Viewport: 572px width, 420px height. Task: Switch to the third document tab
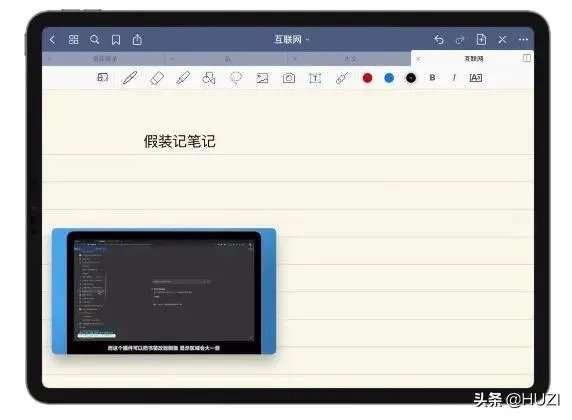point(350,59)
